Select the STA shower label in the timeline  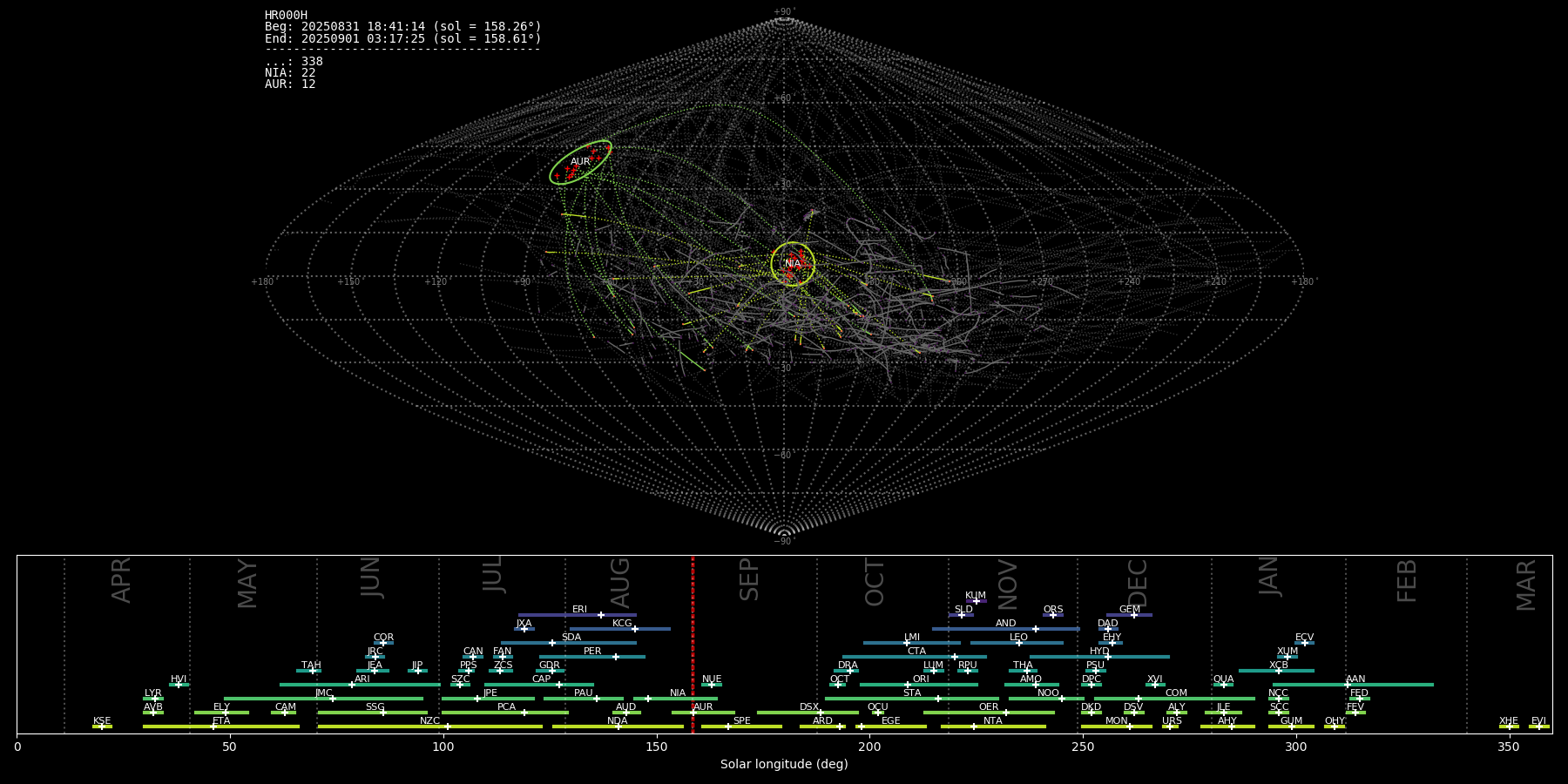coord(912,693)
